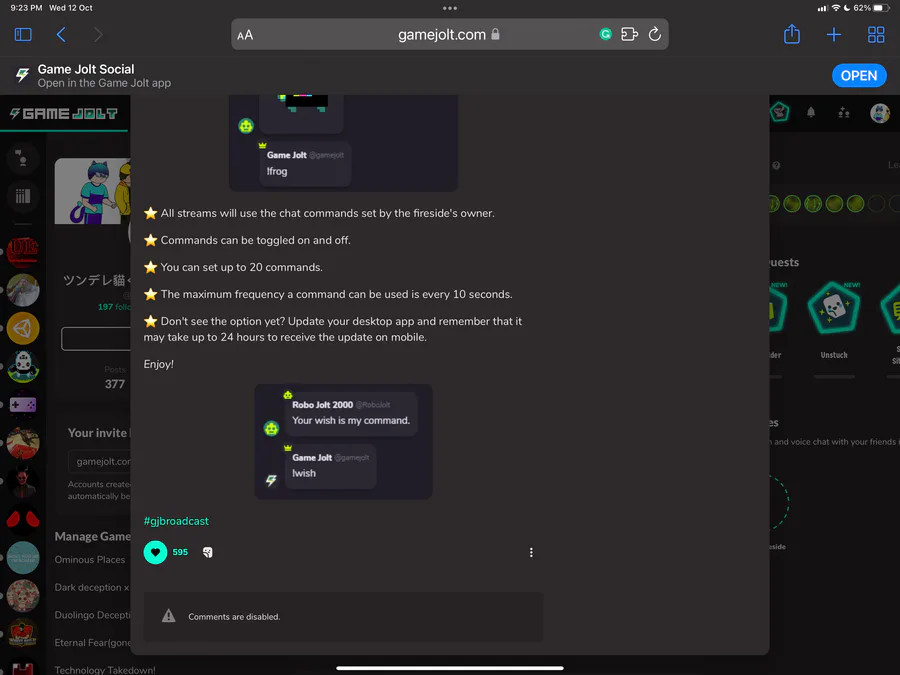Open the Safari share sheet

pyautogui.click(x=792, y=34)
